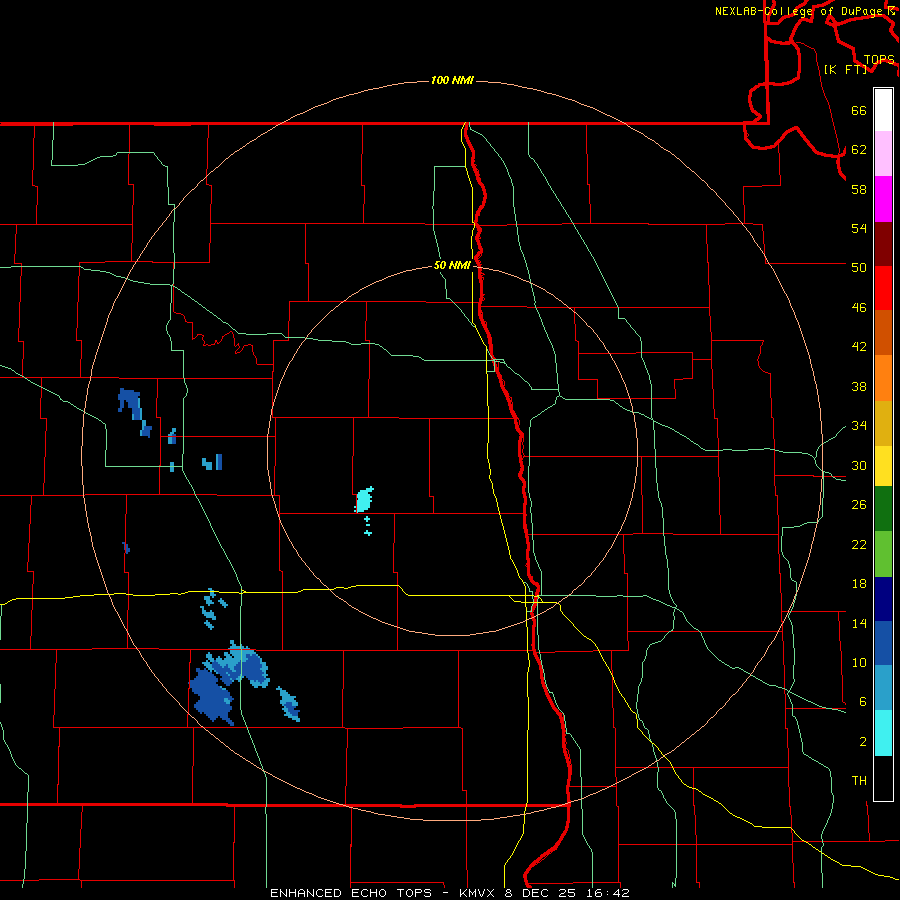Pick the dark orange legend swatch
This screenshot has height=900, width=900.
(x=883, y=333)
